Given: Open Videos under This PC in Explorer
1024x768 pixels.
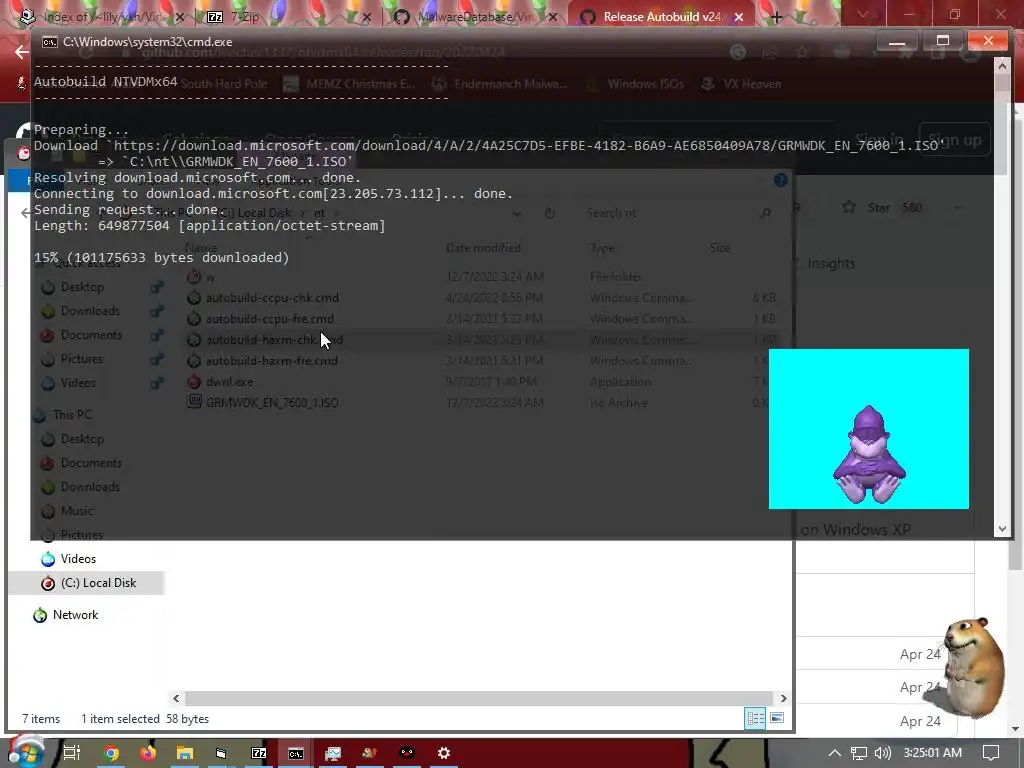Looking at the screenshot, I should pos(78,558).
